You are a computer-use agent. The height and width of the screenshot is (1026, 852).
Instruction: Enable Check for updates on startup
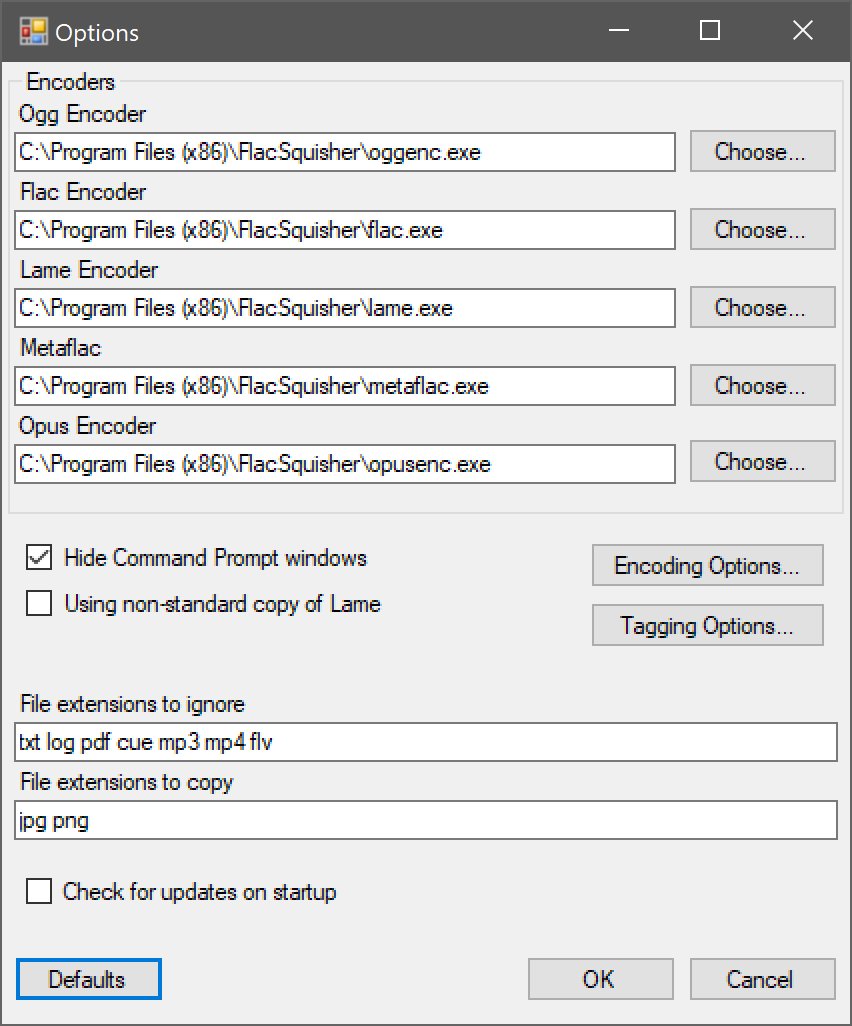tap(40, 891)
